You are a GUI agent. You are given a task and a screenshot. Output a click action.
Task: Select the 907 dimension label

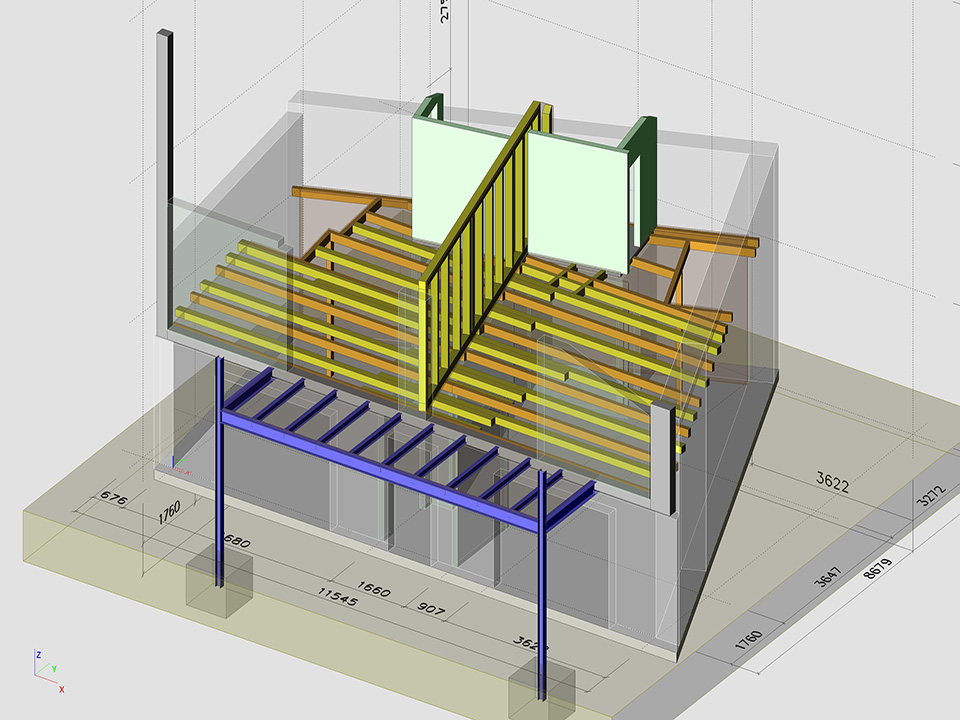click(x=431, y=608)
